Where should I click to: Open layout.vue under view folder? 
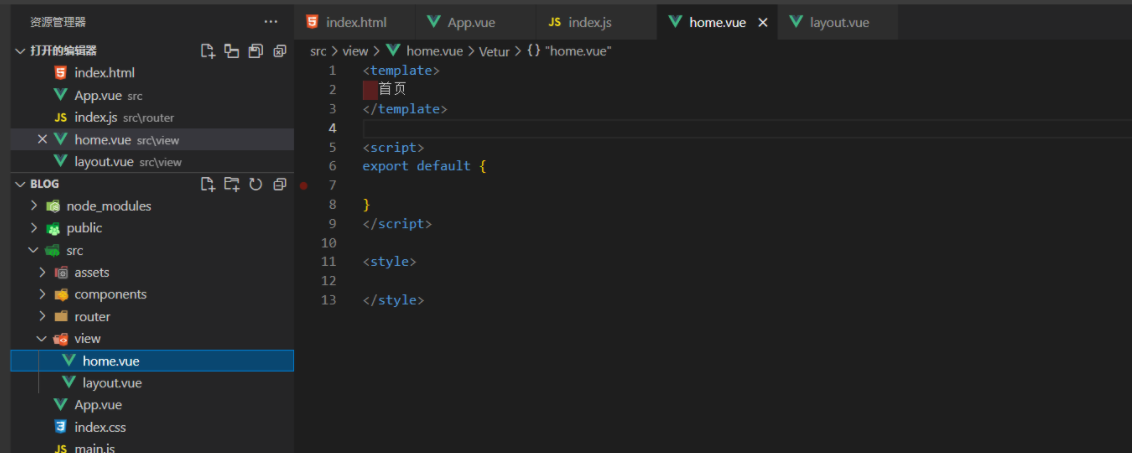tap(152, 383)
